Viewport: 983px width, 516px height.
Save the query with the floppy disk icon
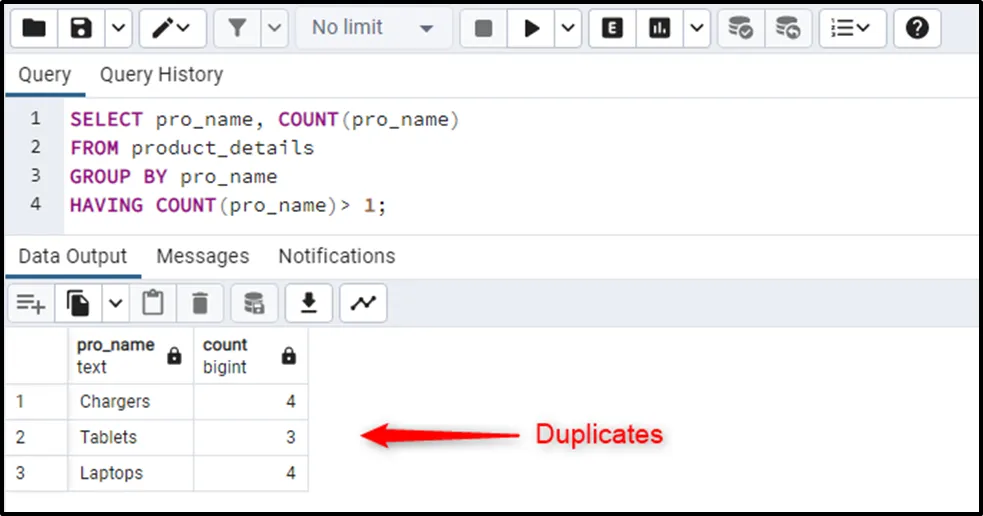(x=81, y=29)
